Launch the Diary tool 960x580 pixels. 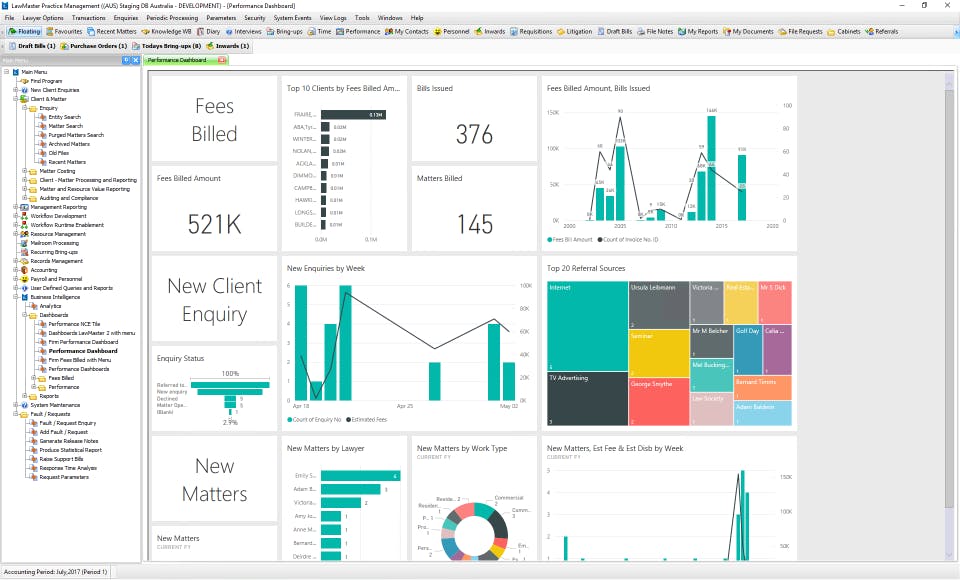click(209, 31)
